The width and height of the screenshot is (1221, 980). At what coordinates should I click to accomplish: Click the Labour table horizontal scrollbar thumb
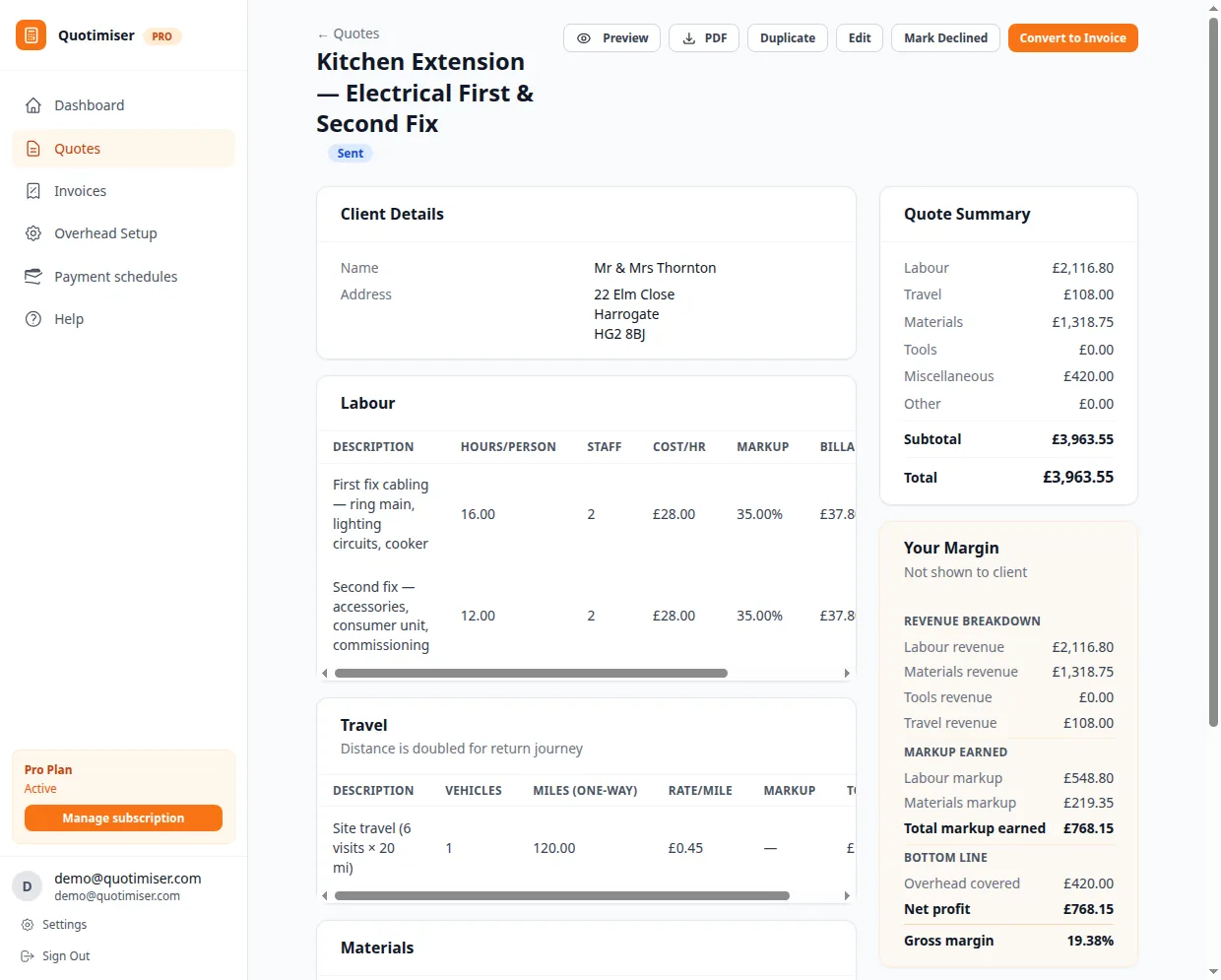[531, 674]
